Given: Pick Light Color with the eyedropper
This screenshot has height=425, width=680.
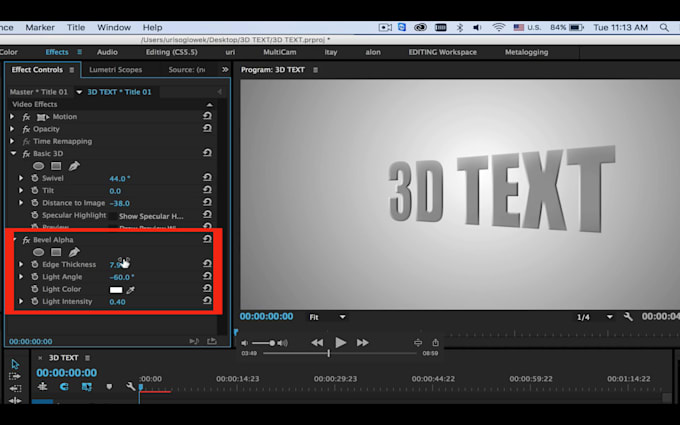Looking at the screenshot, I should pyautogui.click(x=130, y=290).
